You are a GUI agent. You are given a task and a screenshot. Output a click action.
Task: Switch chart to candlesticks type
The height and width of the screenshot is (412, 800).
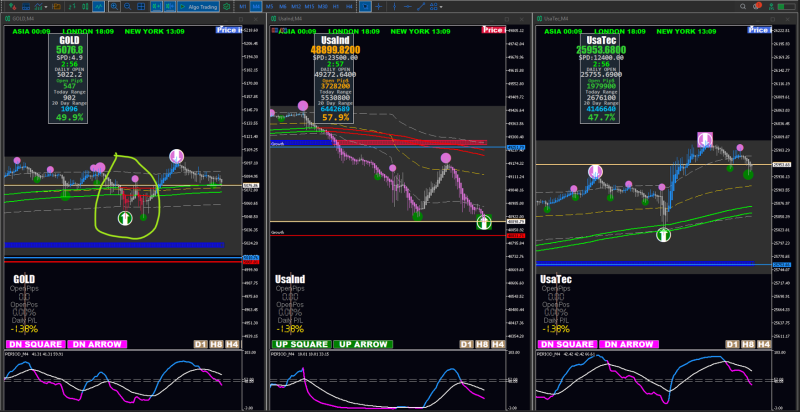coord(85,7)
